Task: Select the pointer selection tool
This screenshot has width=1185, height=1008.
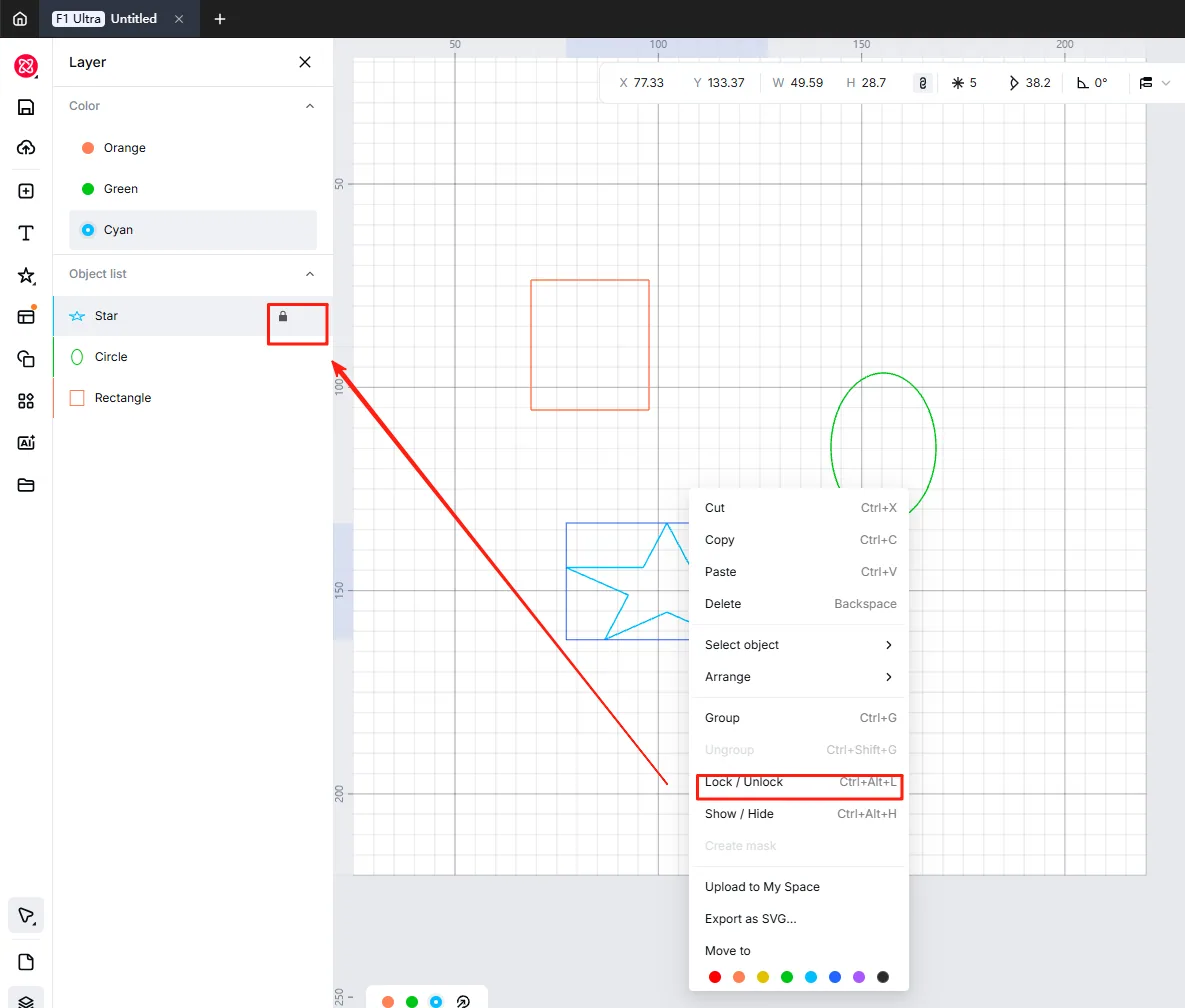Action: pos(26,916)
